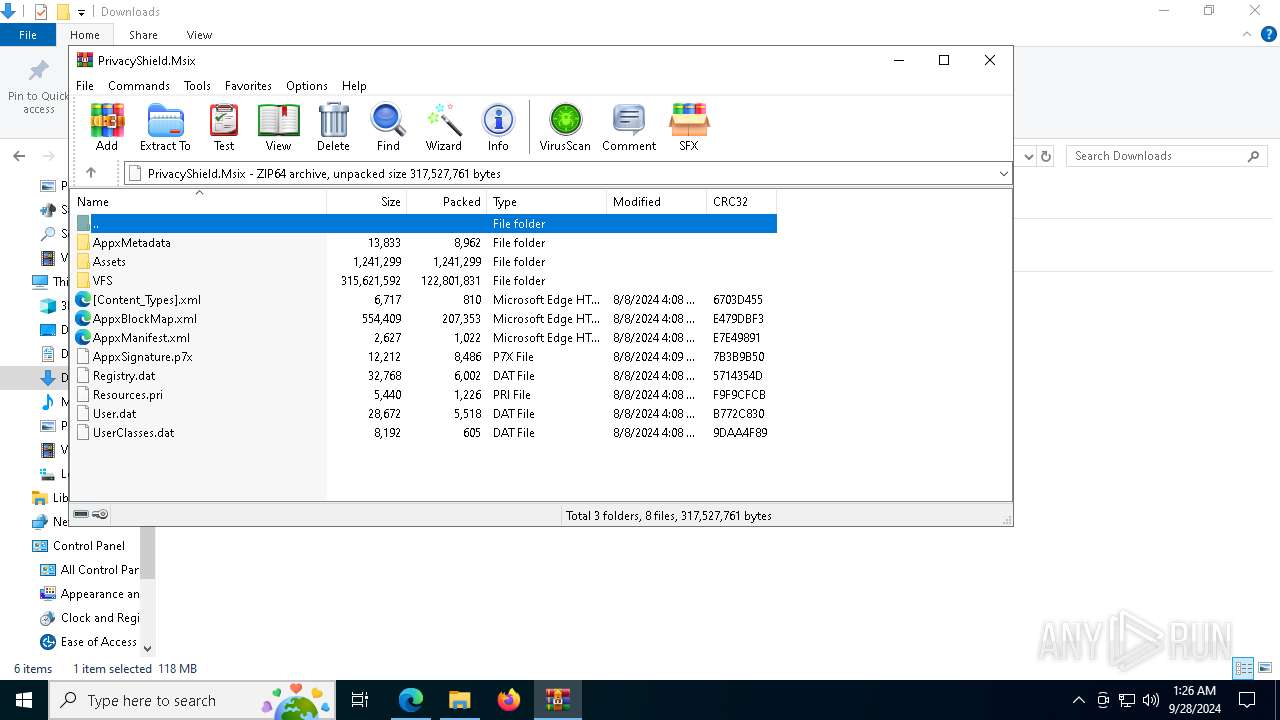Open the Find magnifier tool

pos(388,127)
